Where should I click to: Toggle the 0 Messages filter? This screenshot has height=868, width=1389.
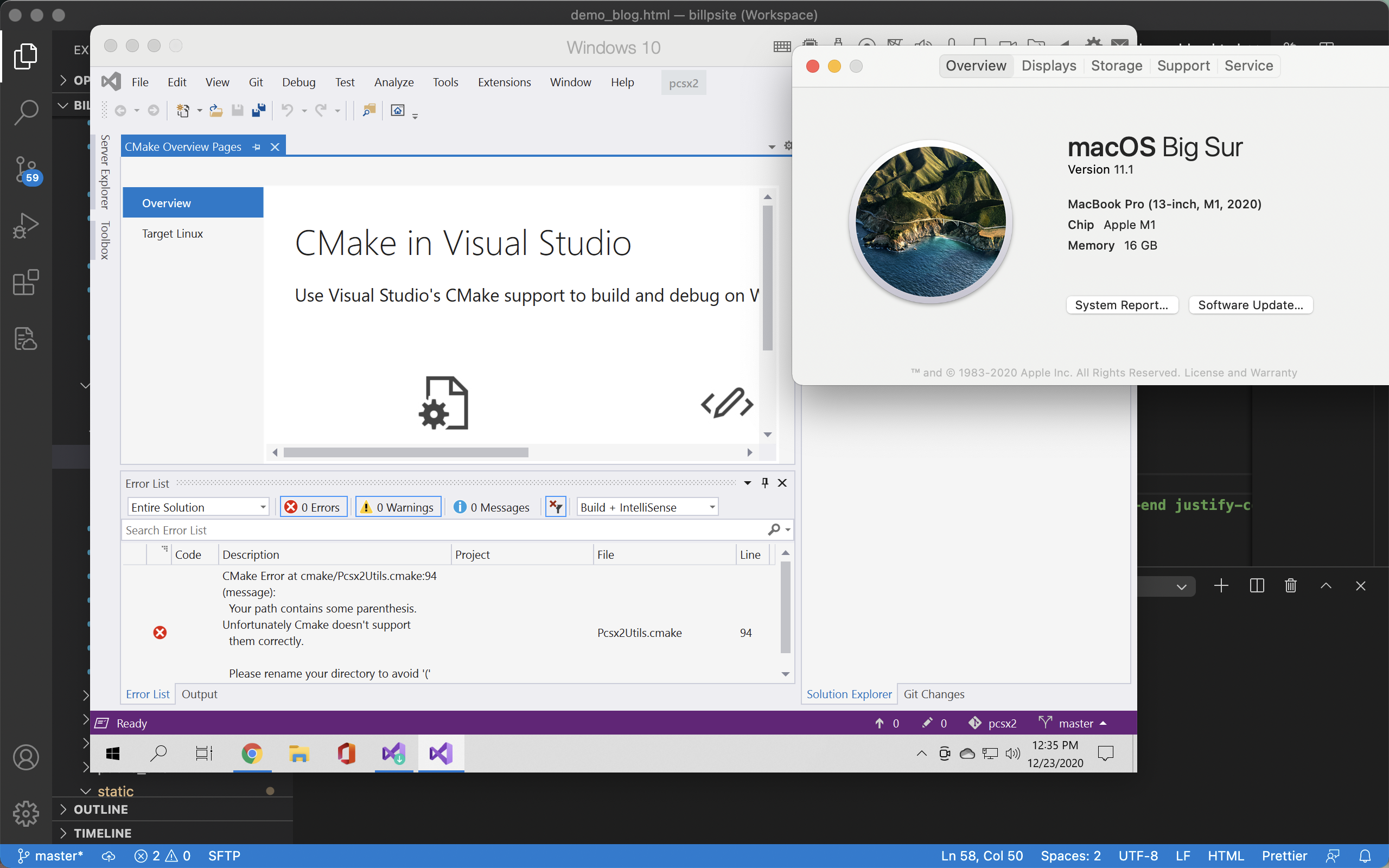point(492,507)
